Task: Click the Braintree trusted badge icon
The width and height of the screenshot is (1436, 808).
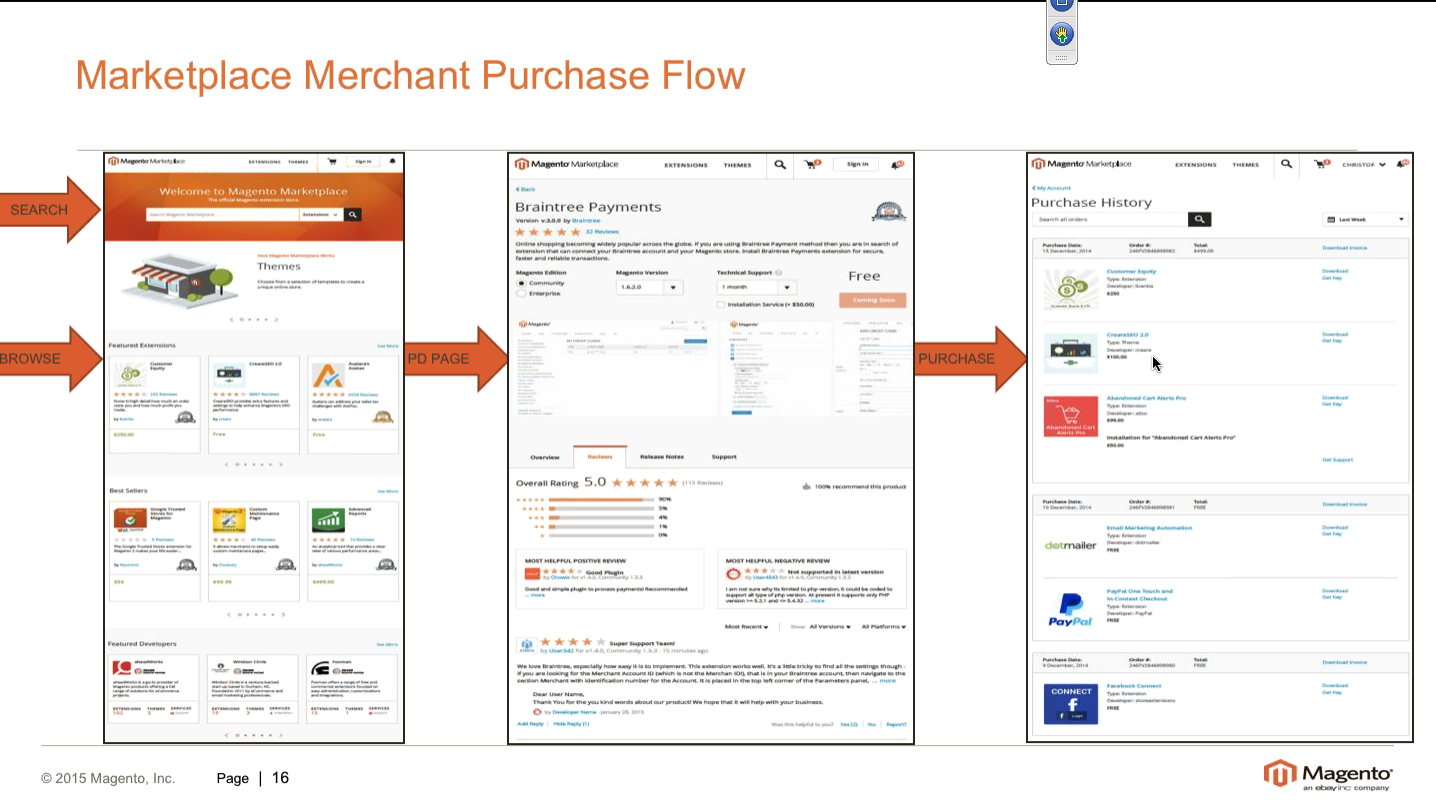Action: click(x=888, y=212)
